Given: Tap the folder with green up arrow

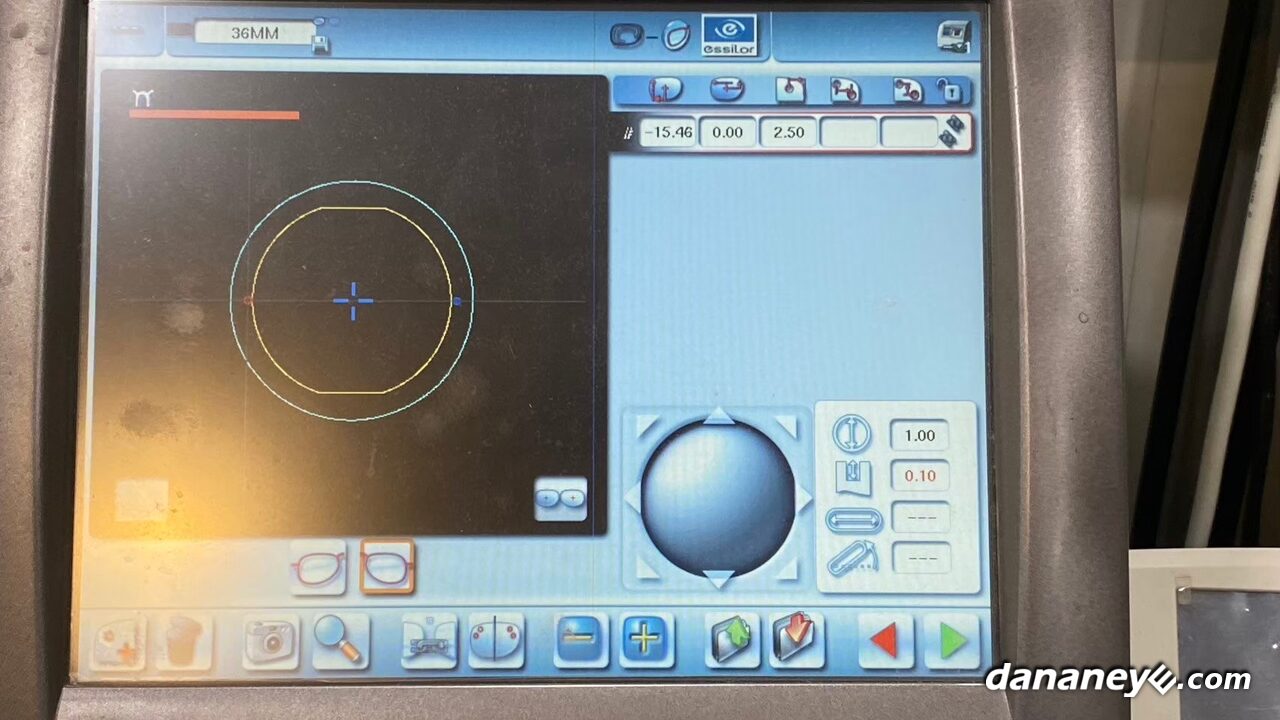Looking at the screenshot, I should click(x=732, y=640).
